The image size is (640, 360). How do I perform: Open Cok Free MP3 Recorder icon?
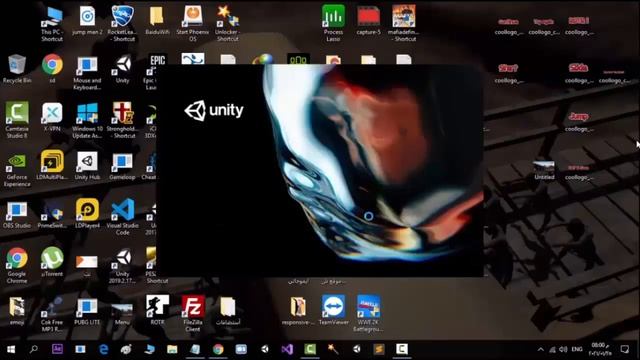point(52,314)
